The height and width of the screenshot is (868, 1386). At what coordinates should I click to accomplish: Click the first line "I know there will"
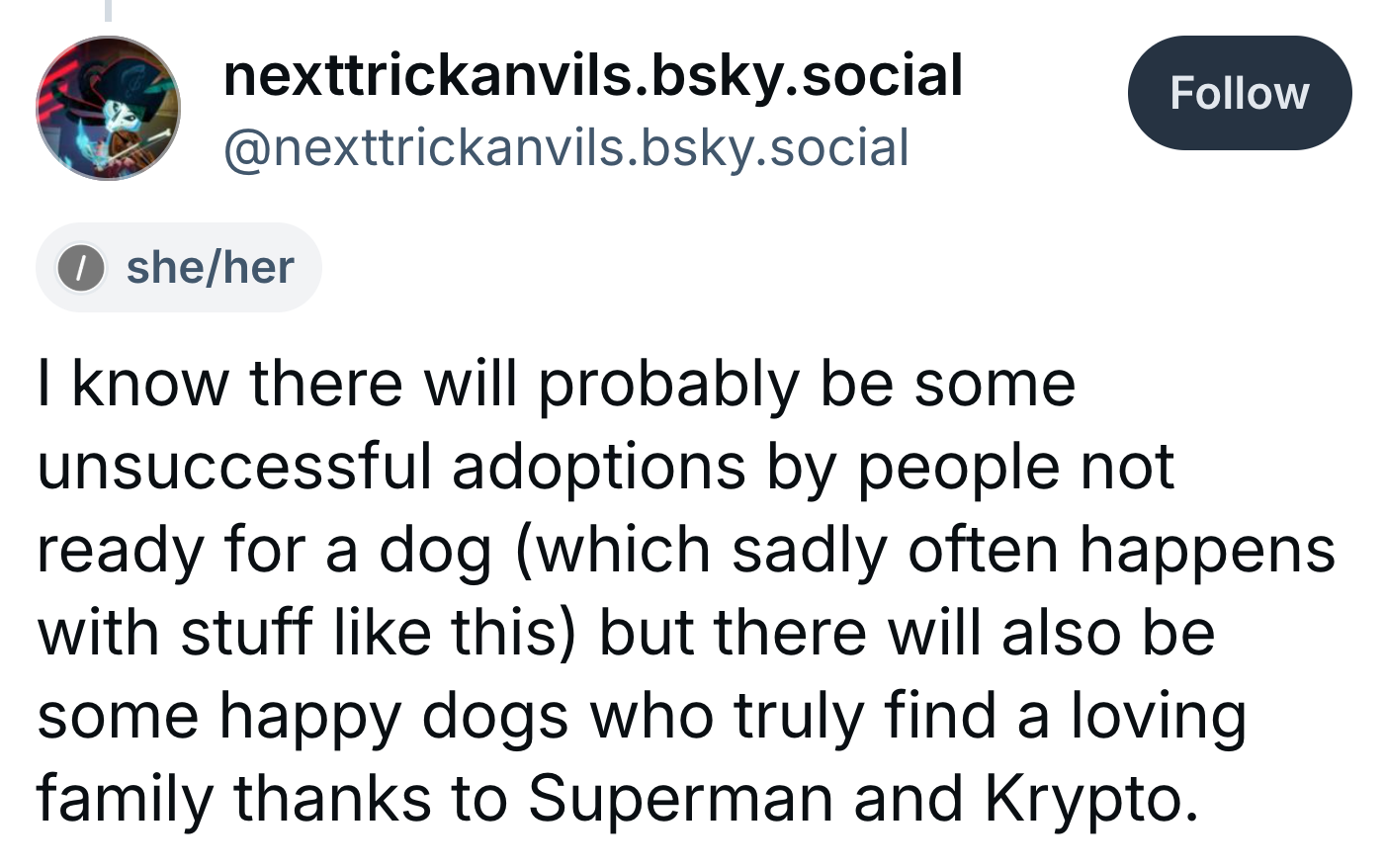click(278, 383)
